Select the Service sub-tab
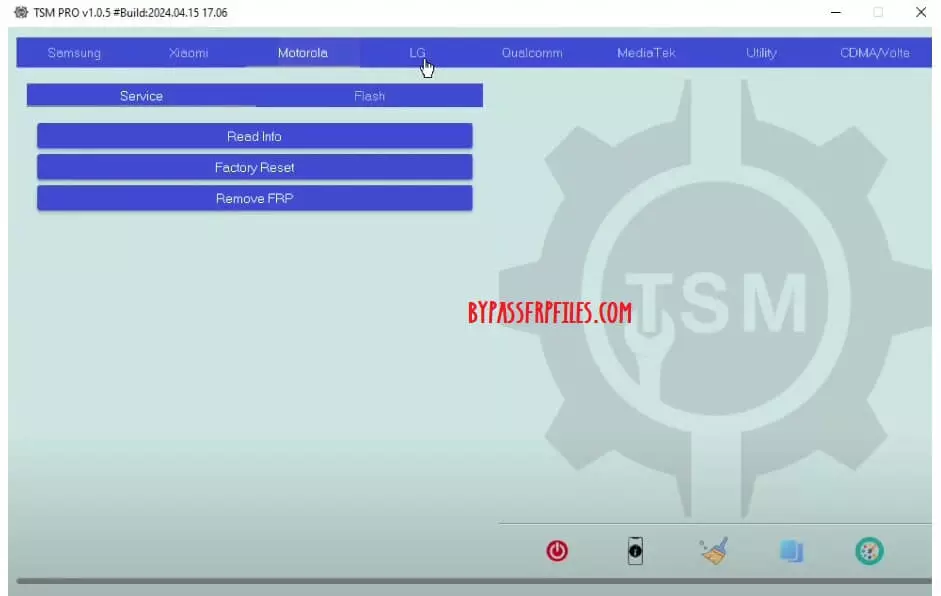 (x=140, y=96)
